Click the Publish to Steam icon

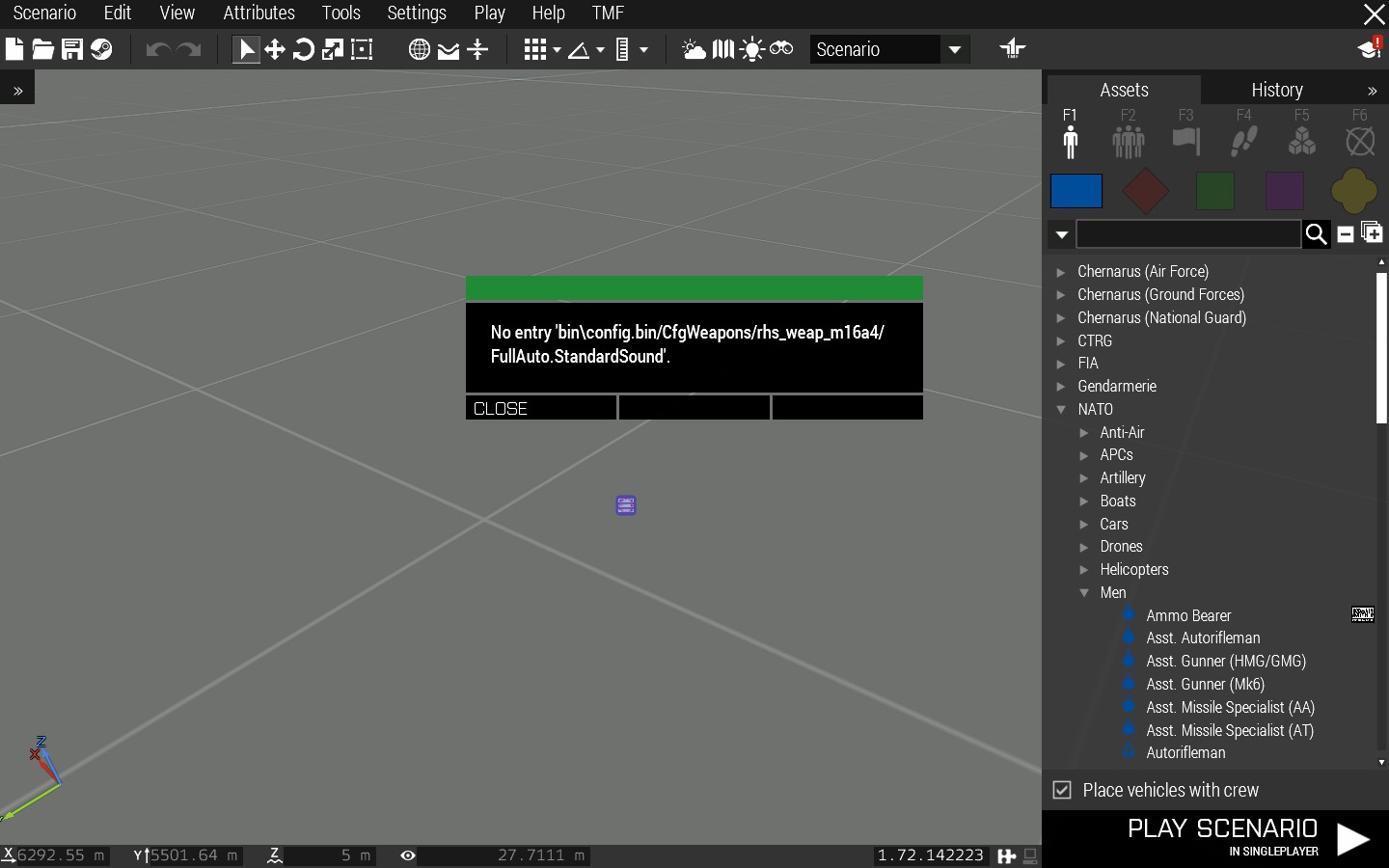101,49
